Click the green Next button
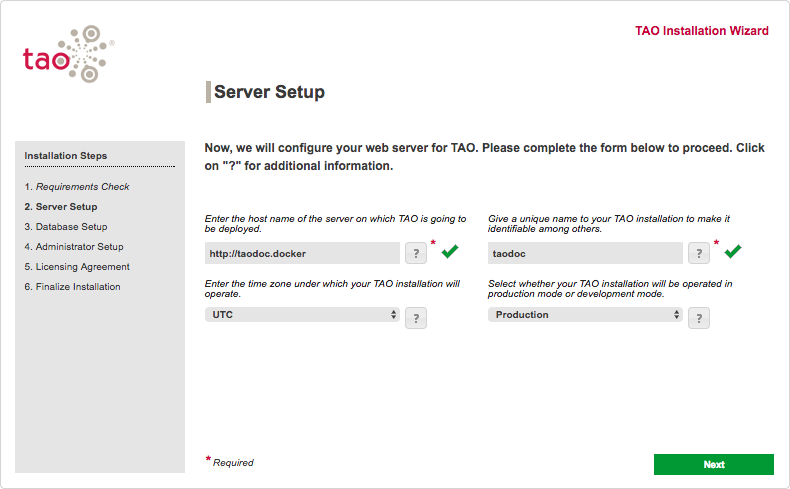The image size is (790, 489). [x=713, y=464]
